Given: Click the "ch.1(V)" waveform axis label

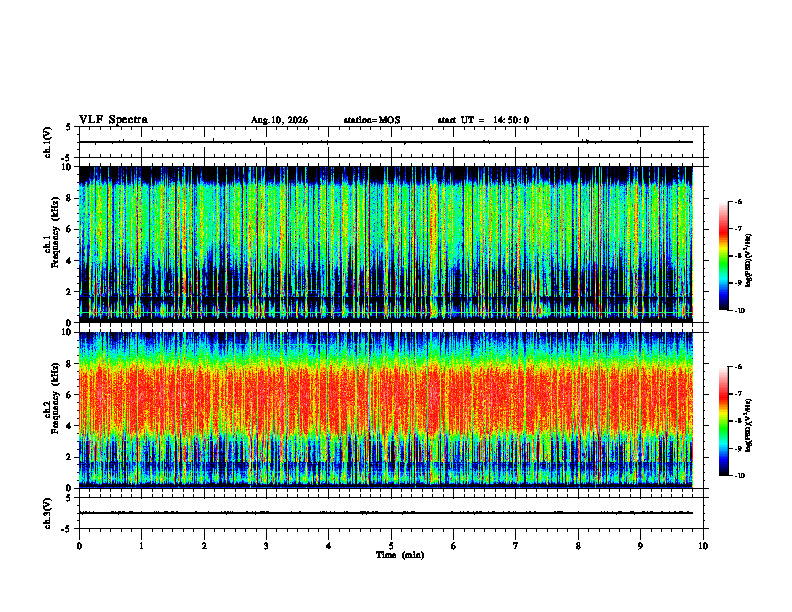Looking at the screenshot, I should (x=48, y=142).
